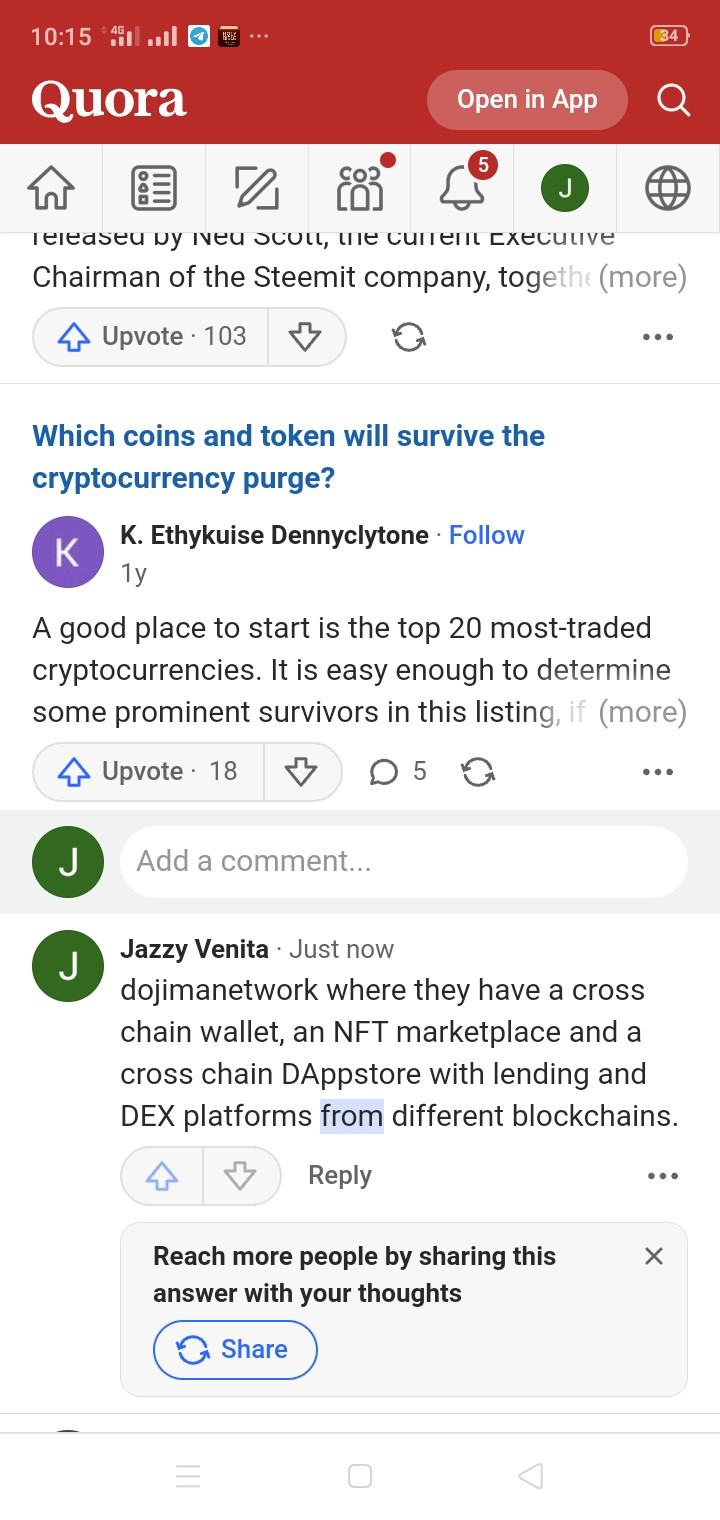Tap the Open in App button
Screen dimensions: 720x1520
click(527, 100)
